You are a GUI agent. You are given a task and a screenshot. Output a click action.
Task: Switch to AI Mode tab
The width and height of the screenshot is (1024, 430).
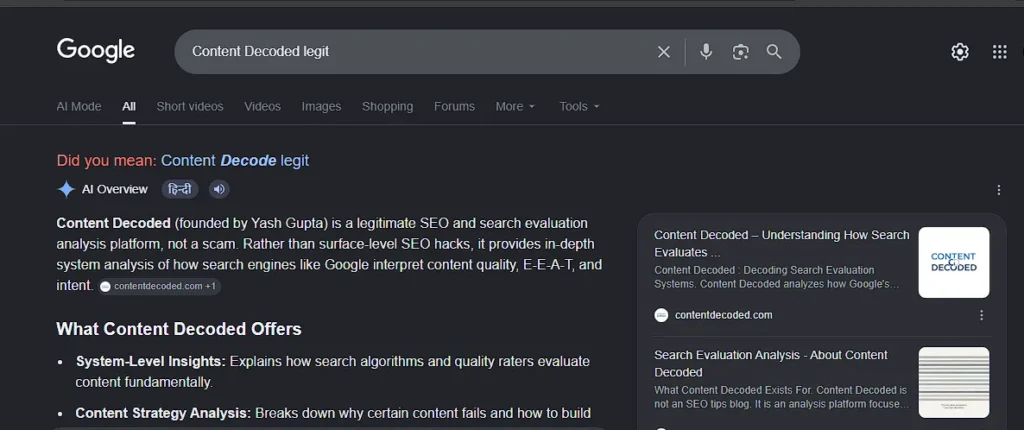coord(78,107)
